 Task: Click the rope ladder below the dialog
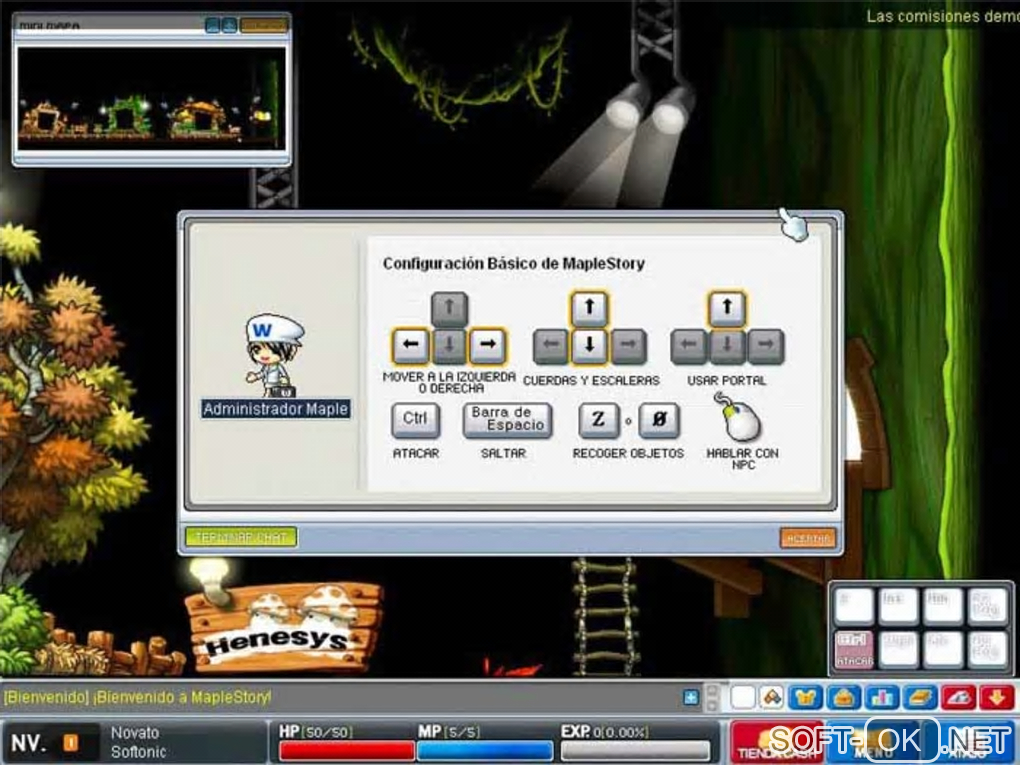point(605,617)
